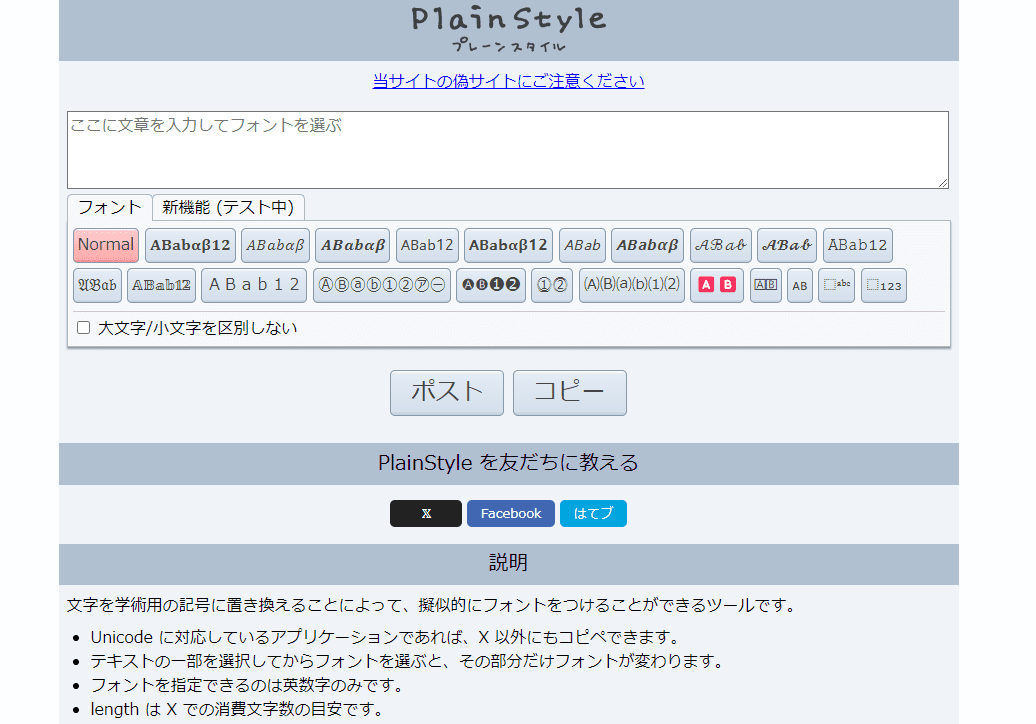Share via はてブ button

pyautogui.click(x=593, y=513)
